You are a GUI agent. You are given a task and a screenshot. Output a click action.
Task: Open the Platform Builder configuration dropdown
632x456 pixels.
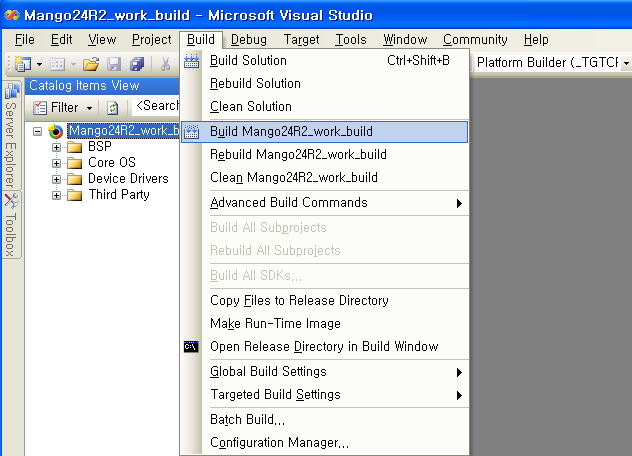click(x=626, y=63)
